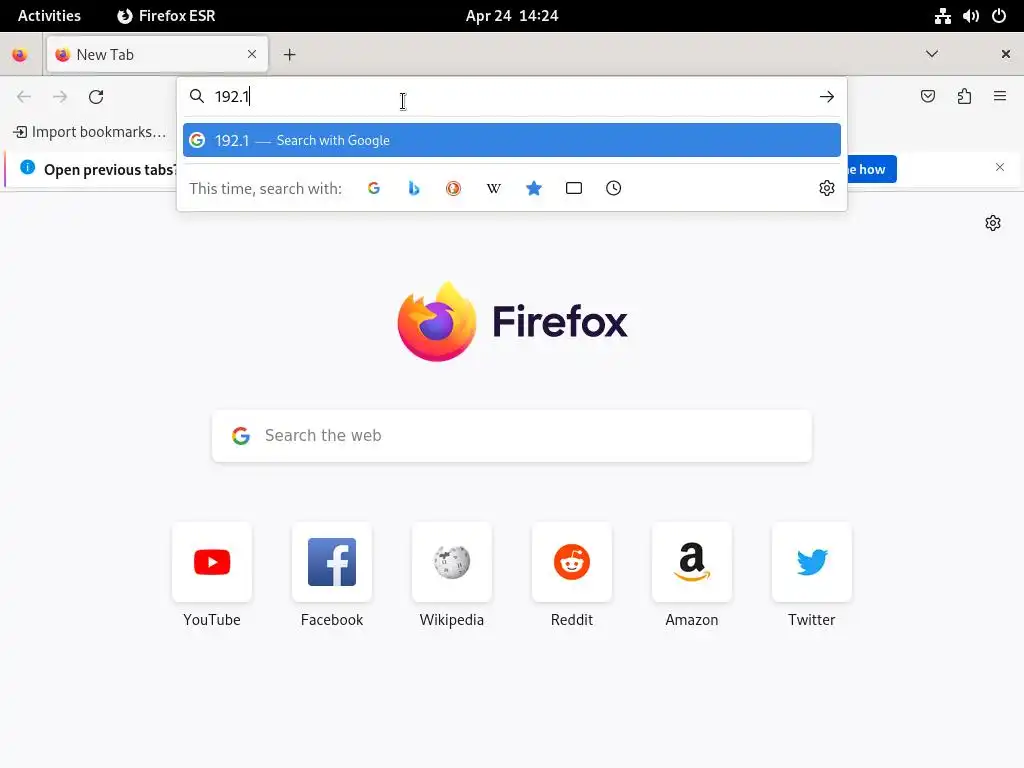Open the Activities overview
Screen dimensions: 1024x768
[49, 16]
